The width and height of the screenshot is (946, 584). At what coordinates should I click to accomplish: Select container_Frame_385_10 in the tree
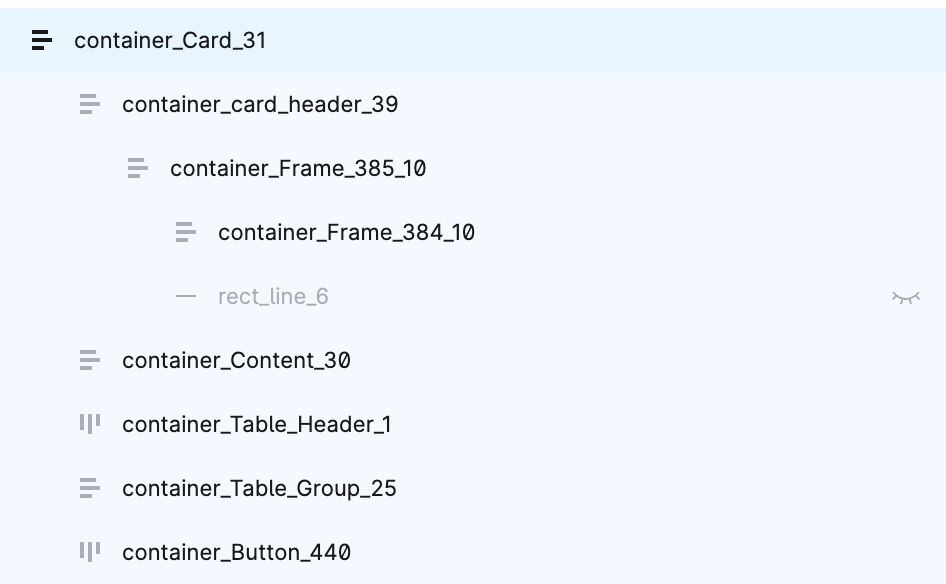point(298,168)
